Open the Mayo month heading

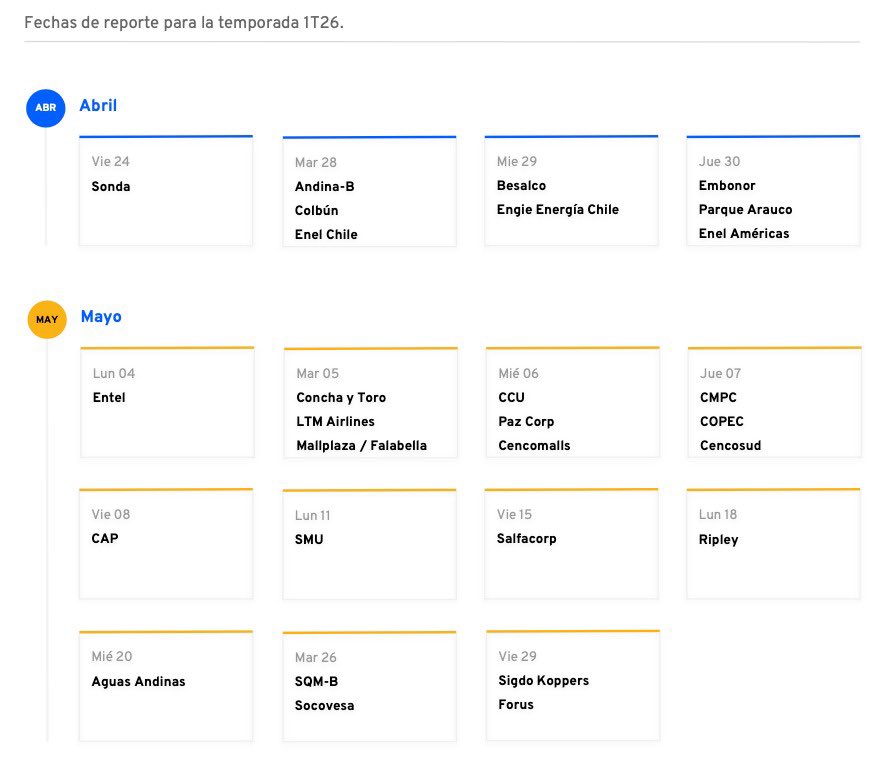101,317
